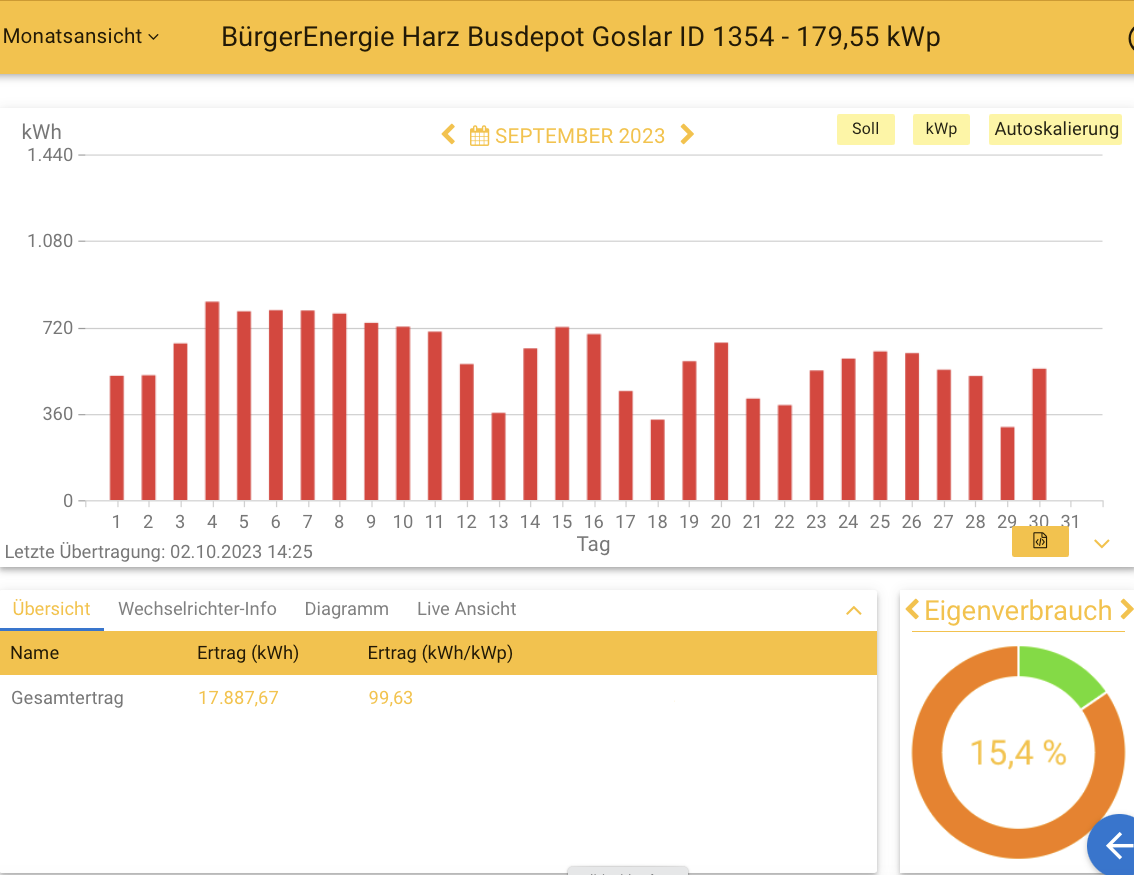Click the code file export icon
Image resolution: width=1134 pixels, height=875 pixels.
tap(1040, 541)
